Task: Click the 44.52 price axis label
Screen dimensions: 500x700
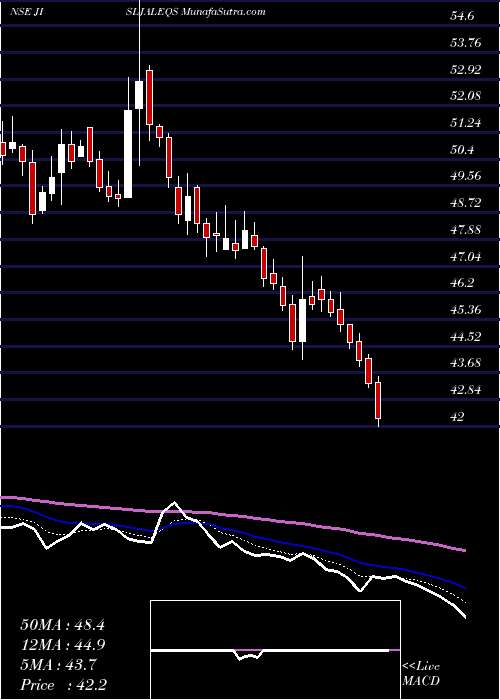Action: 465,336
